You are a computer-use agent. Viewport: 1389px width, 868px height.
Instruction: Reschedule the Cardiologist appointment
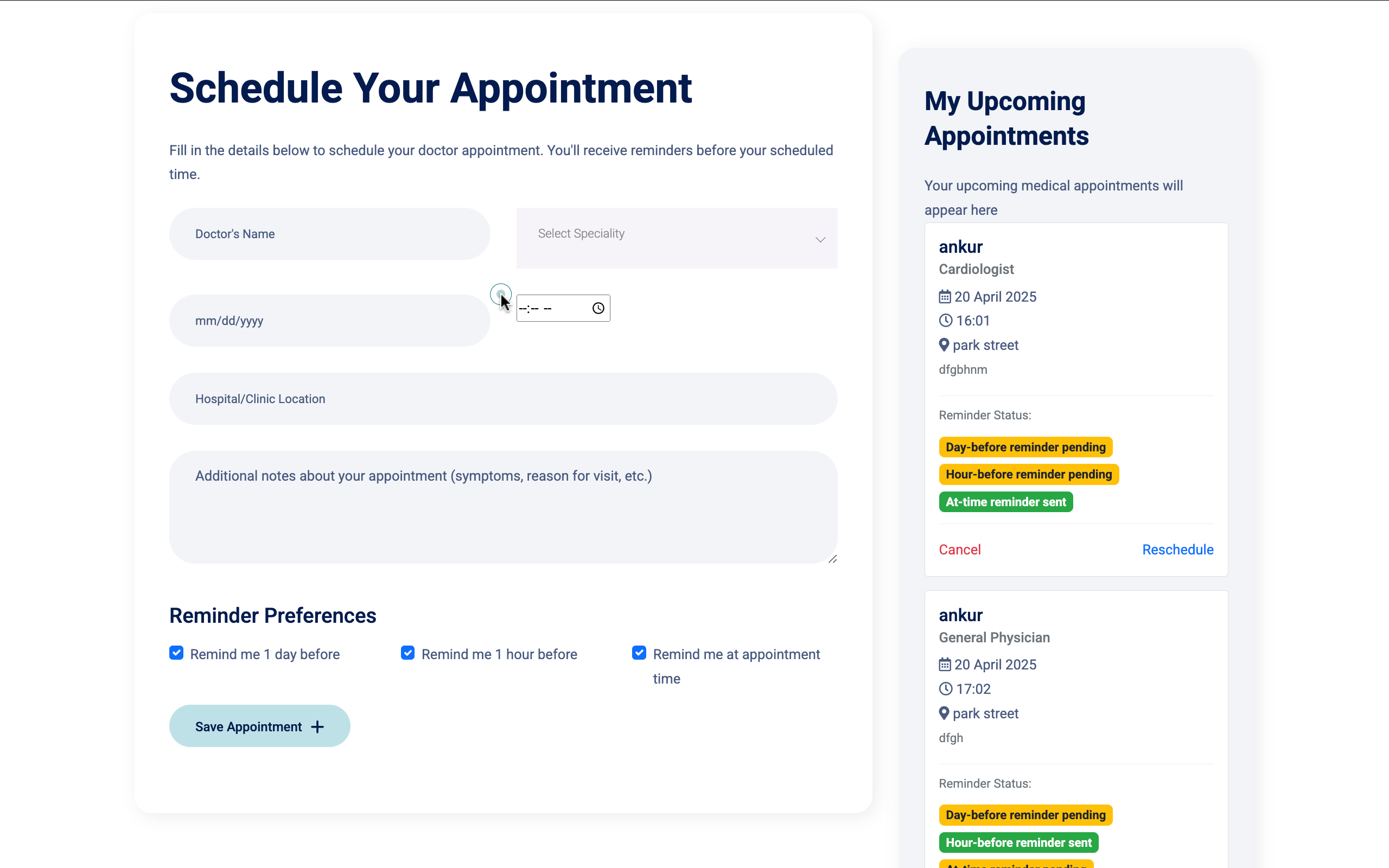click(1177, 550)
